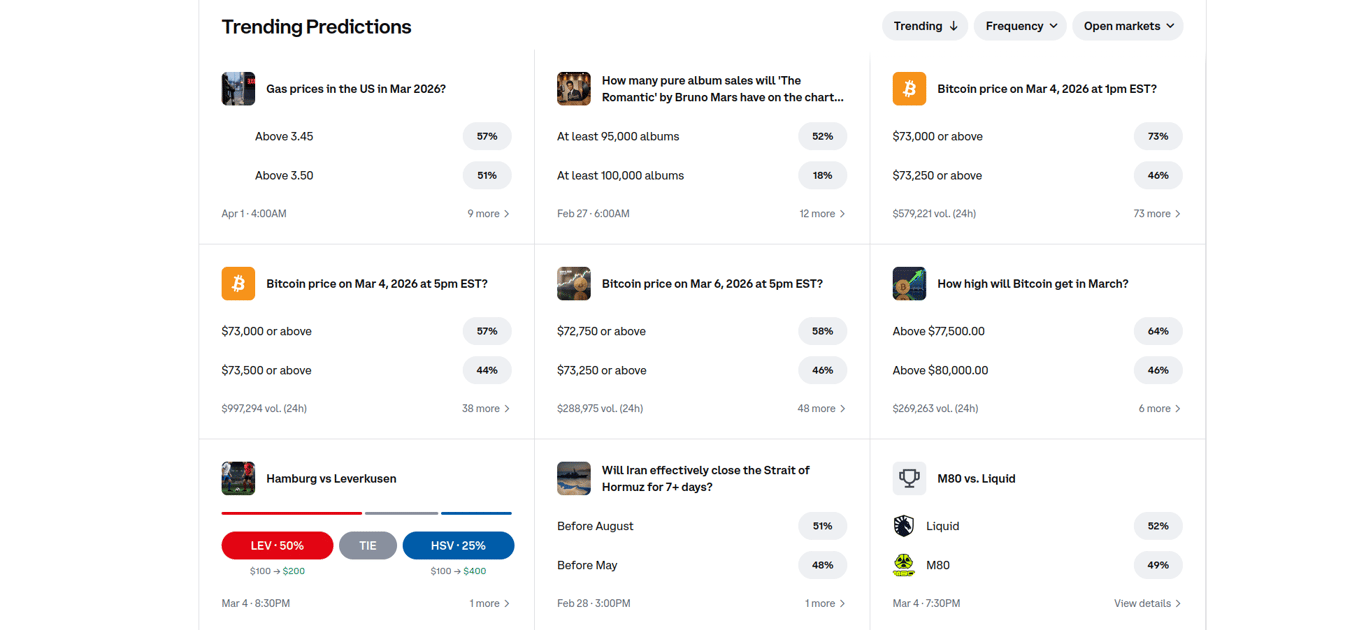Select the TIE outcome button
Viewport: 1366px width, 630px height.
click(367, 545)
